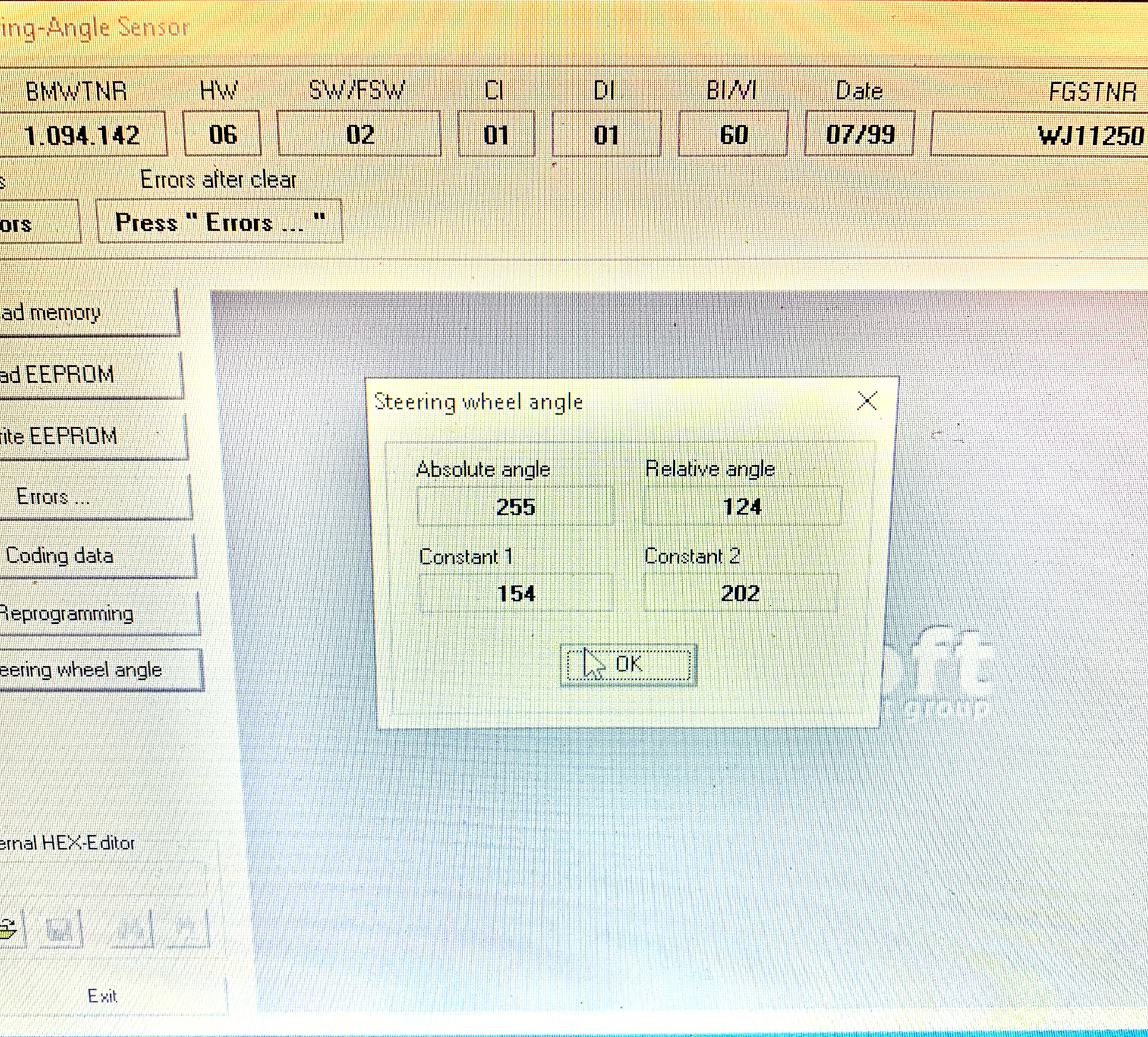Click the Exit button

103,996
